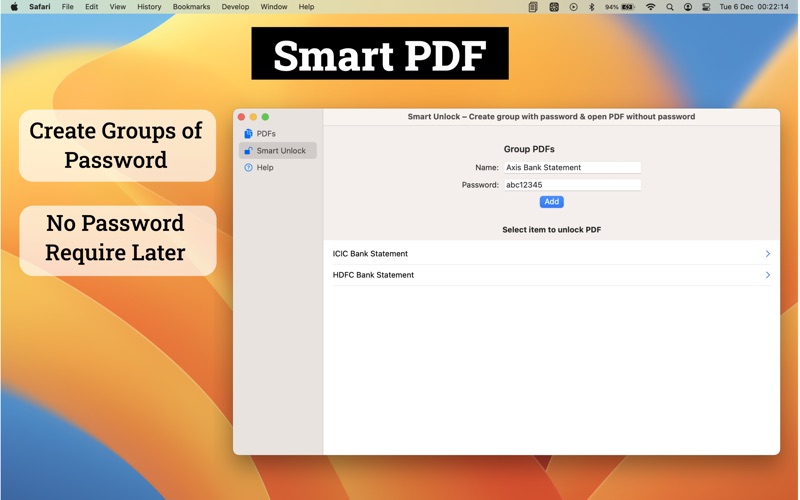Focus the Password field with abc12345

572,185
